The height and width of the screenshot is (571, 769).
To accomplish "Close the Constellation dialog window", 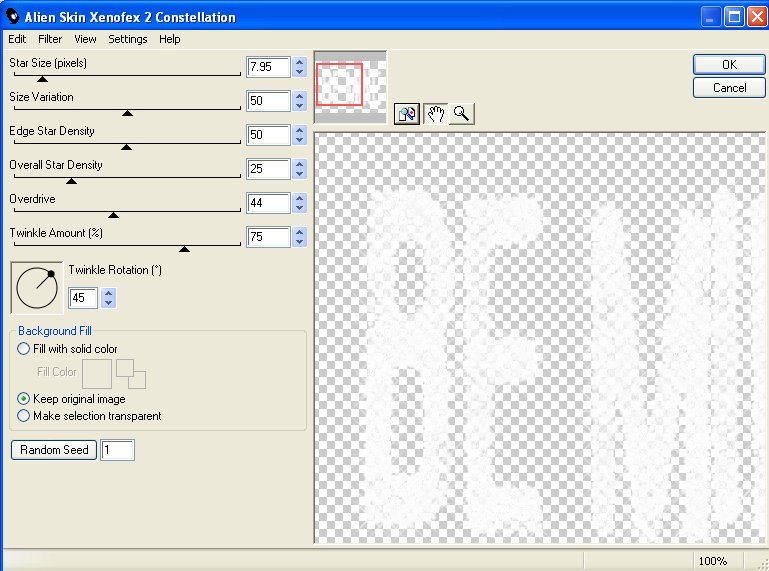I will click(x=757, y=17).
